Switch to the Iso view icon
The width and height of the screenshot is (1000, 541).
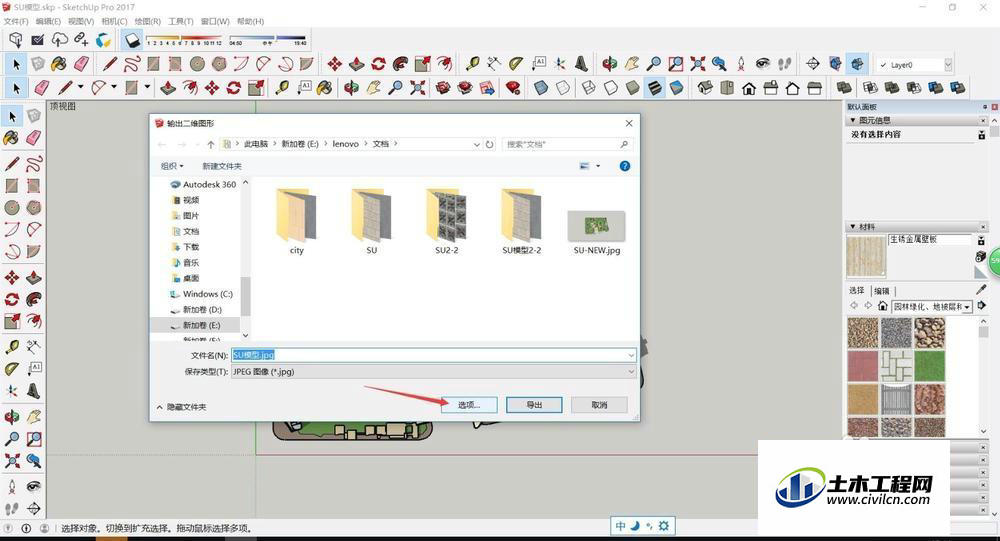coord(704,87)
